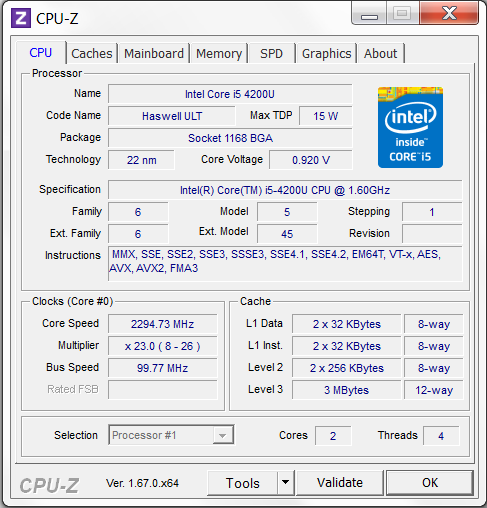This screenshot has width=487, height=508.
Task: Select the CPU tab
Action: tap(41, 52)
